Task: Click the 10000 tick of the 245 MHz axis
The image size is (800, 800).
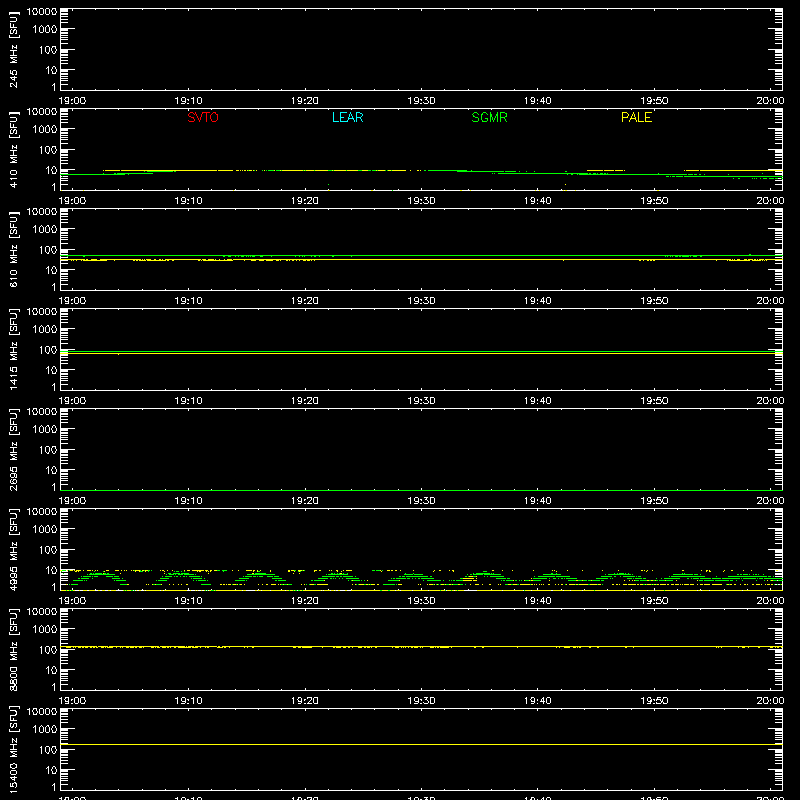Action: [x=42, y=12]
